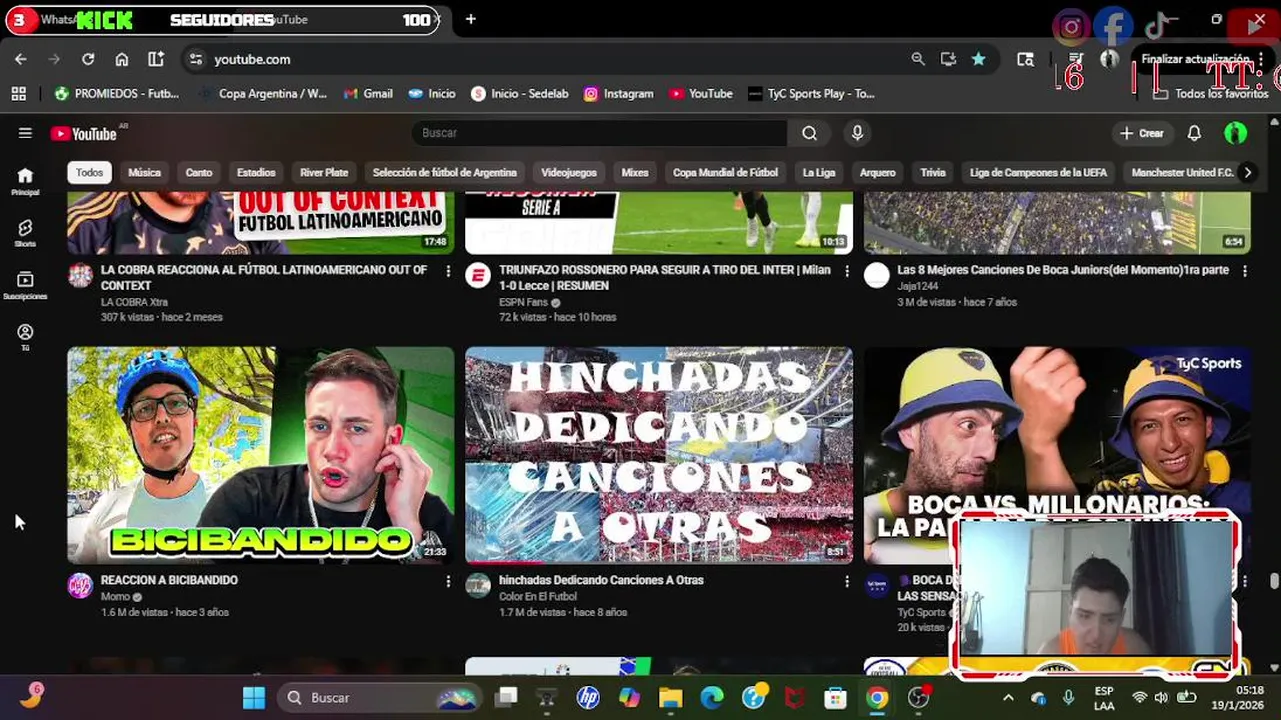Click the browser home button
Screen dimensions: 1281x720
[x=122, y=59]
